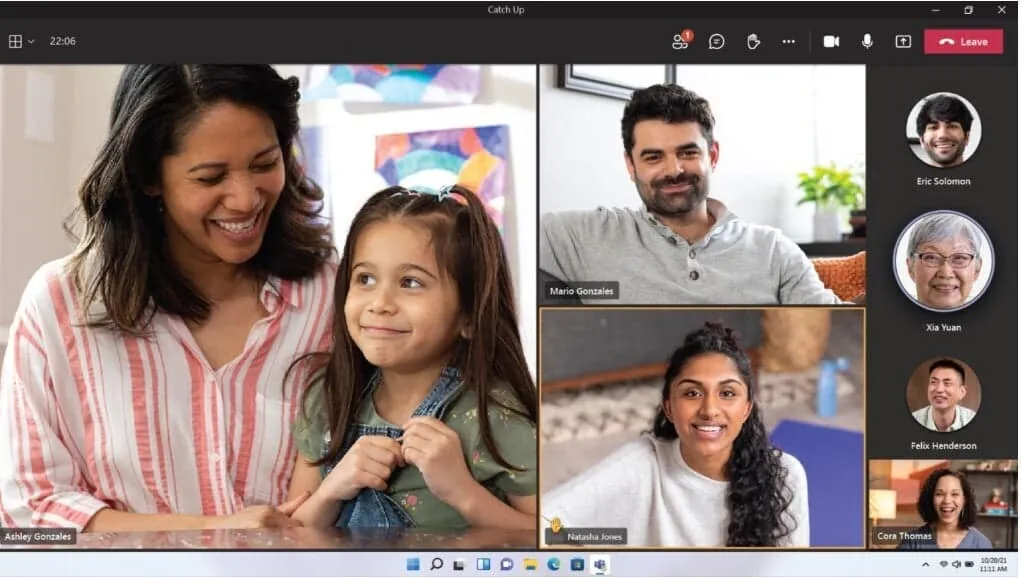Select Natasha Jones's video tile
Image resolution: width=1021 pixels, height=578 pixels.
coord(703,425)
